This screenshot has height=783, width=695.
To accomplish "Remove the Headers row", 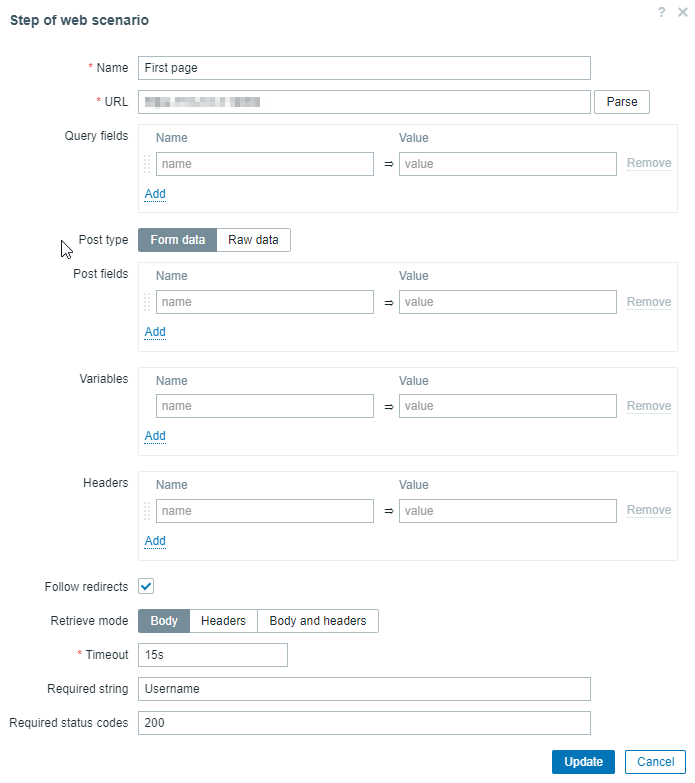I will click(x=648, y=510).
